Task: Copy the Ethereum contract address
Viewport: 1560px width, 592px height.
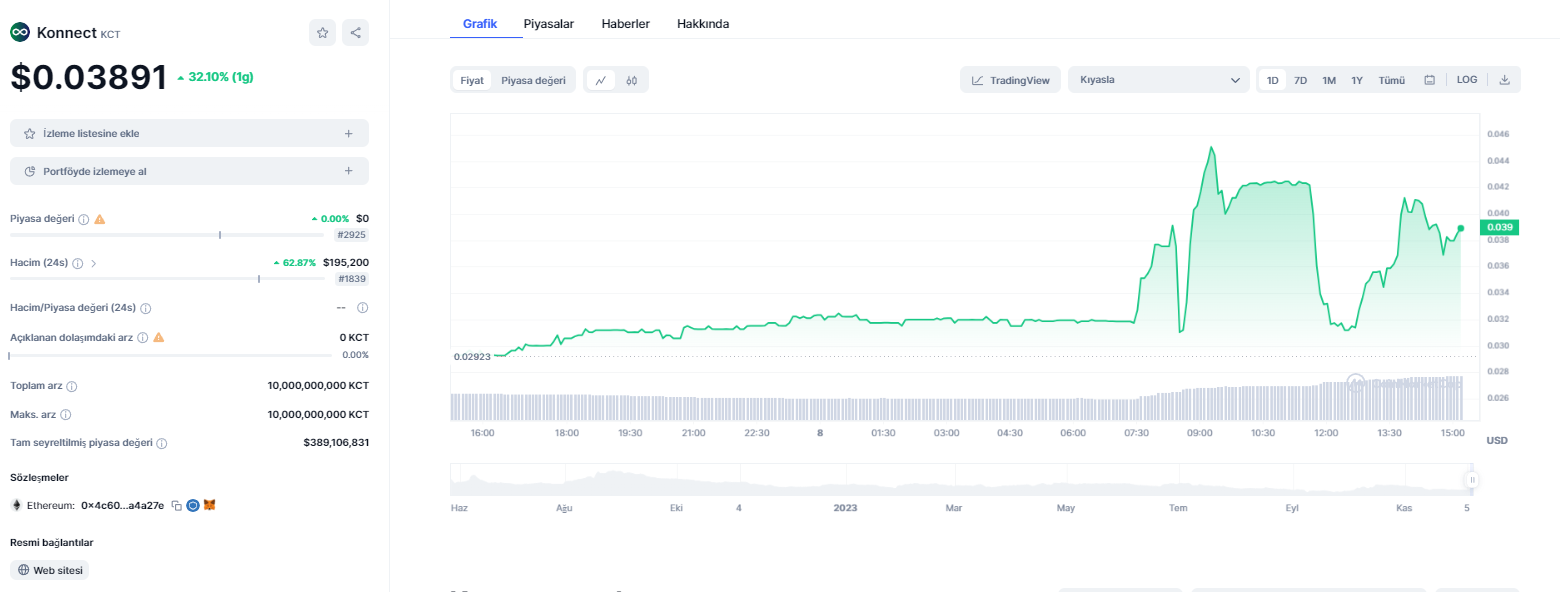Action: click(176, 506)
